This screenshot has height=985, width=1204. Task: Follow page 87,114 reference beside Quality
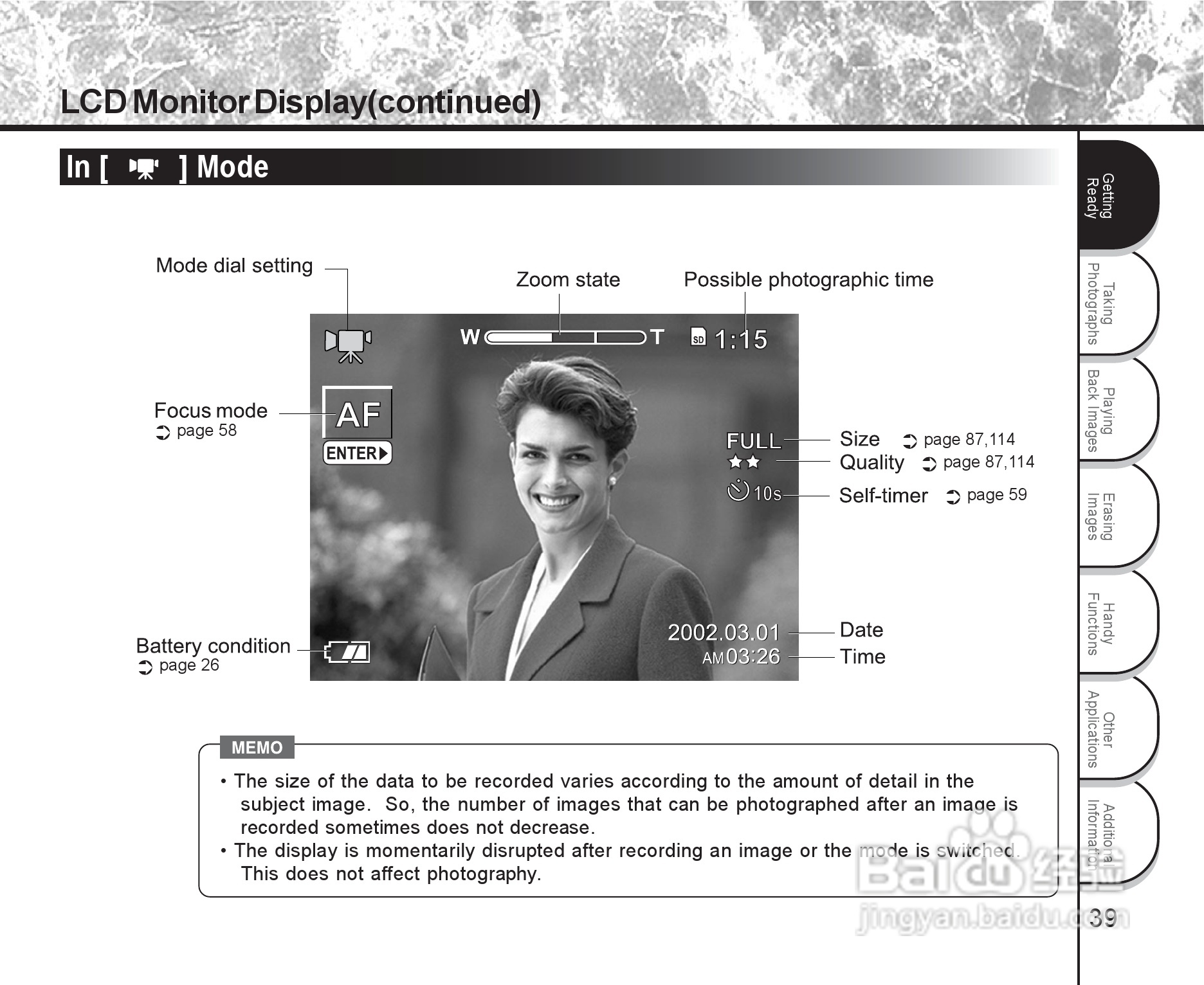[989, 462]
